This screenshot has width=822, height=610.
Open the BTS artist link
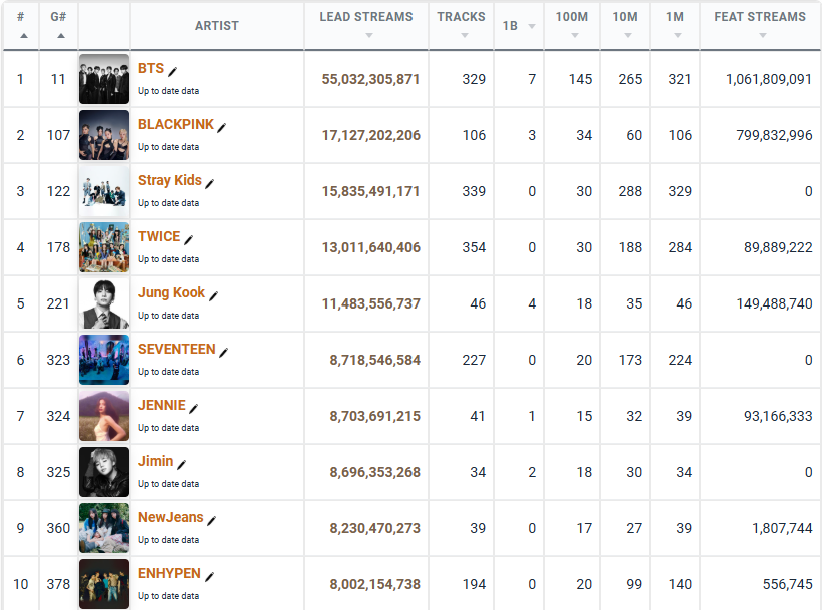pos(151,68)
